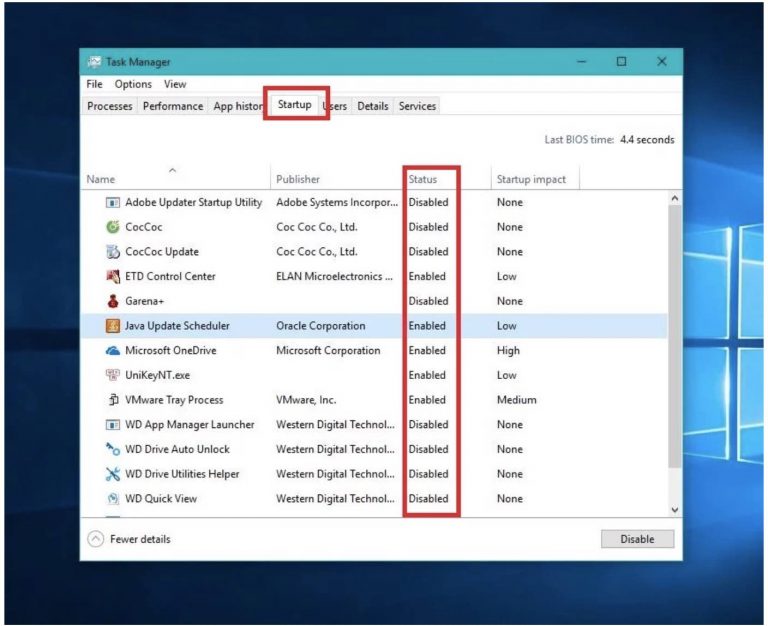Click the ELAN Microelectronics publisher cell
Image resolution: width=768 pixels, height=626 pixels.
(334, 276)
